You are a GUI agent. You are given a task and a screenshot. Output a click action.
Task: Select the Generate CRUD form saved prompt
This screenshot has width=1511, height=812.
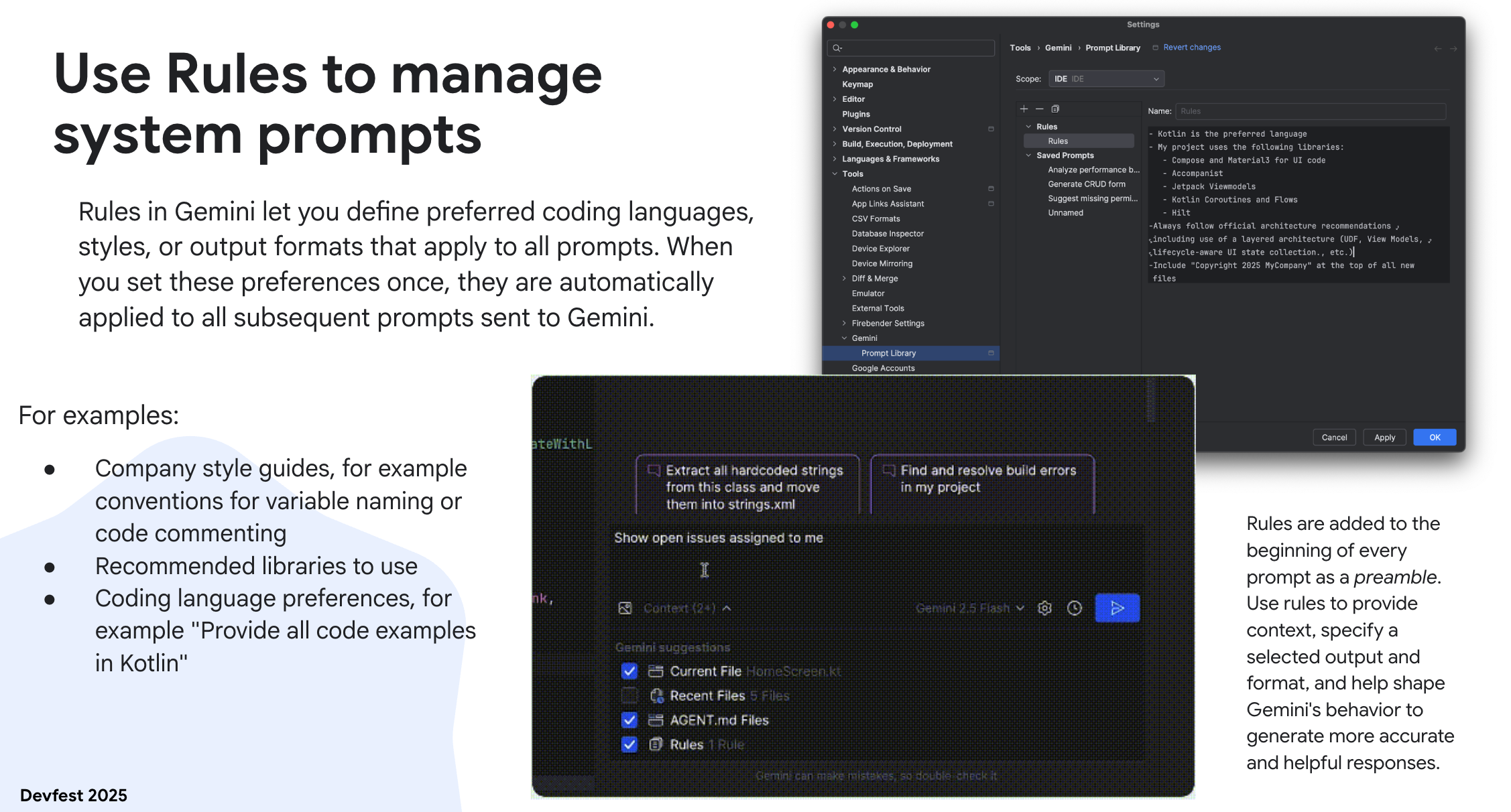tap(1086, 184)
